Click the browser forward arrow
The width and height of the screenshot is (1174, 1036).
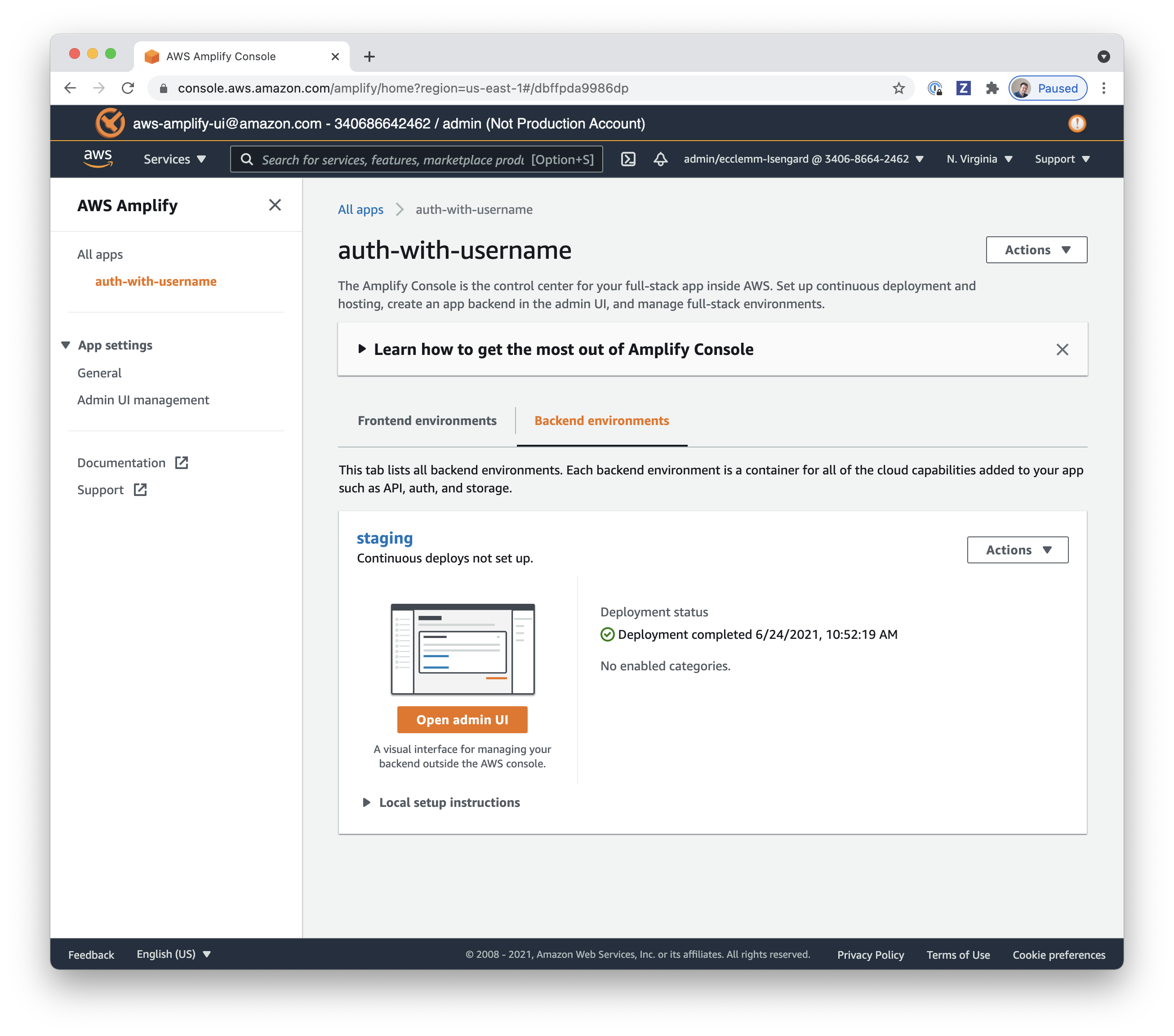tap(99, 88)
